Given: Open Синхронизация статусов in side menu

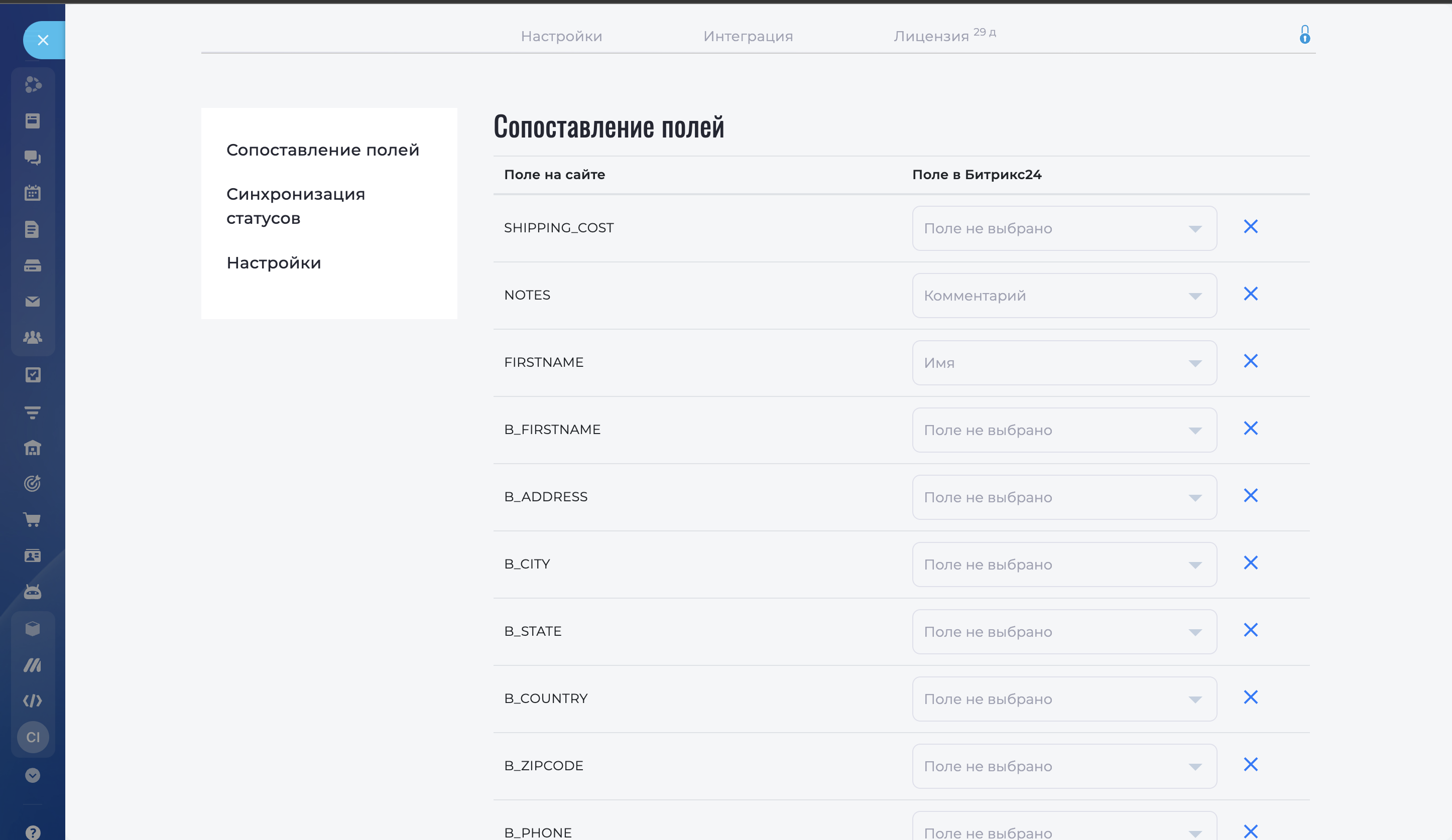Looking at the screenshot, I should pos(295,206).
